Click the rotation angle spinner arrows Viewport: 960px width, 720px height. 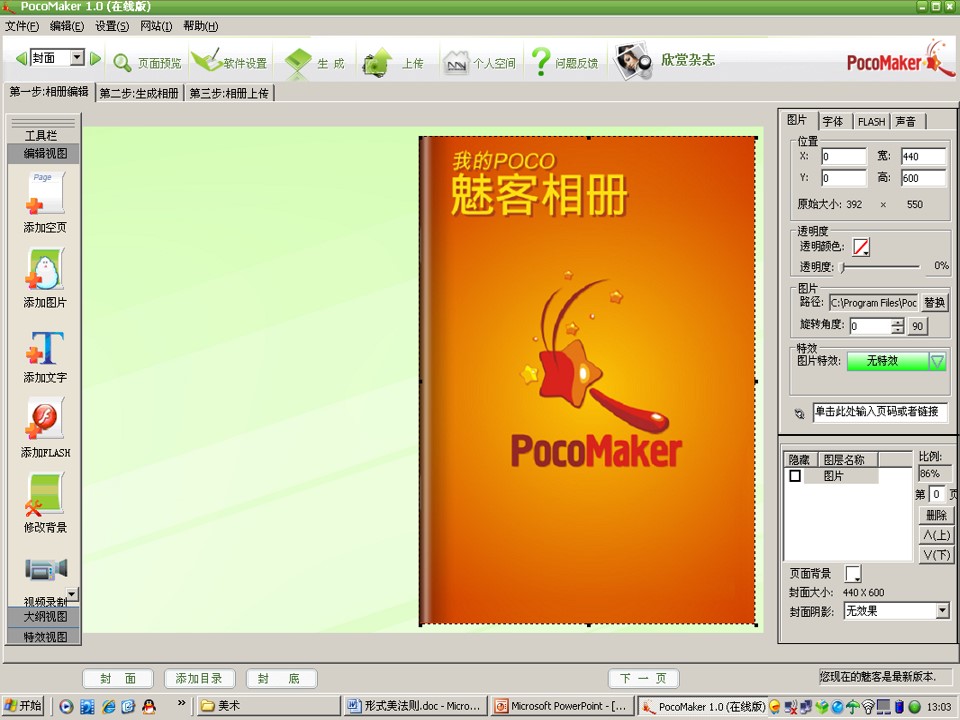(898, 326)
